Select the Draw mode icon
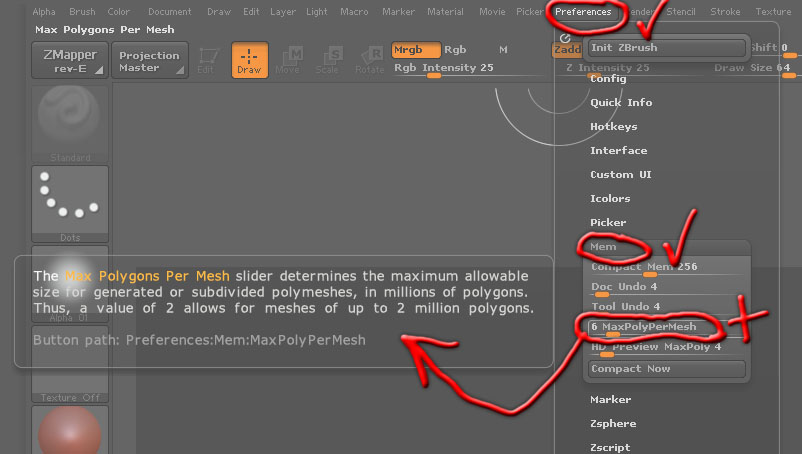 250,60
